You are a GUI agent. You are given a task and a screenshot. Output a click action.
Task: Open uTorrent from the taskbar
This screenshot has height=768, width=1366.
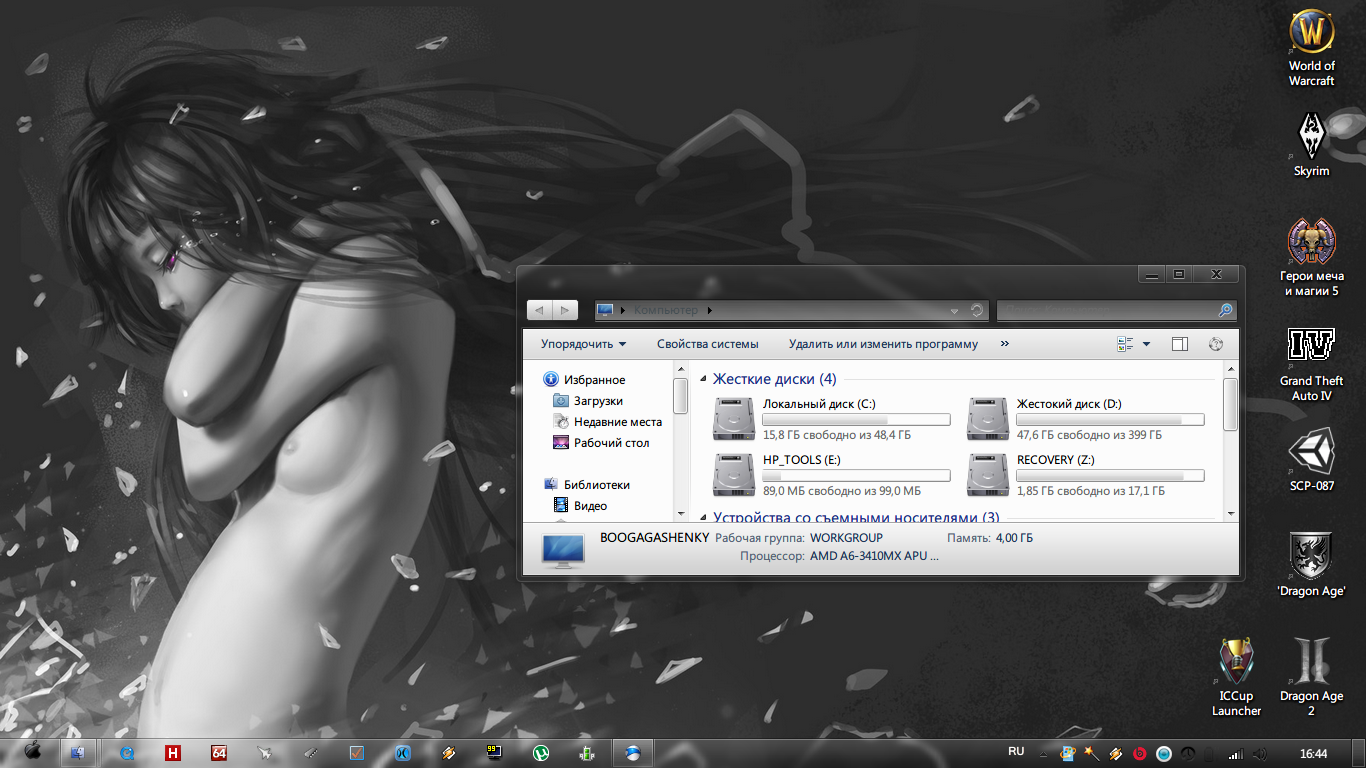coord(540,753)
